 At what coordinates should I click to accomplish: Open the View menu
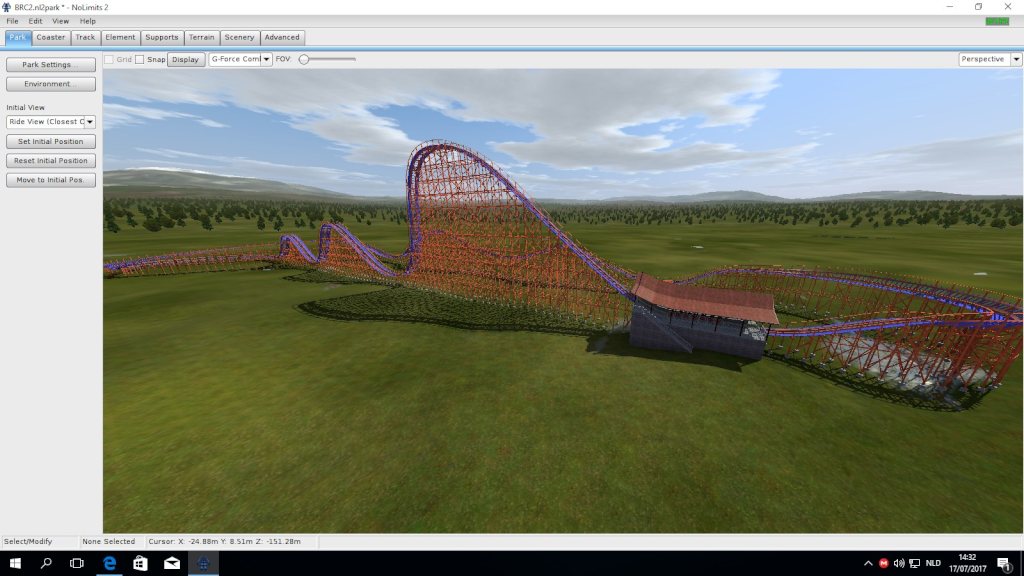click(x=60, y=21)
